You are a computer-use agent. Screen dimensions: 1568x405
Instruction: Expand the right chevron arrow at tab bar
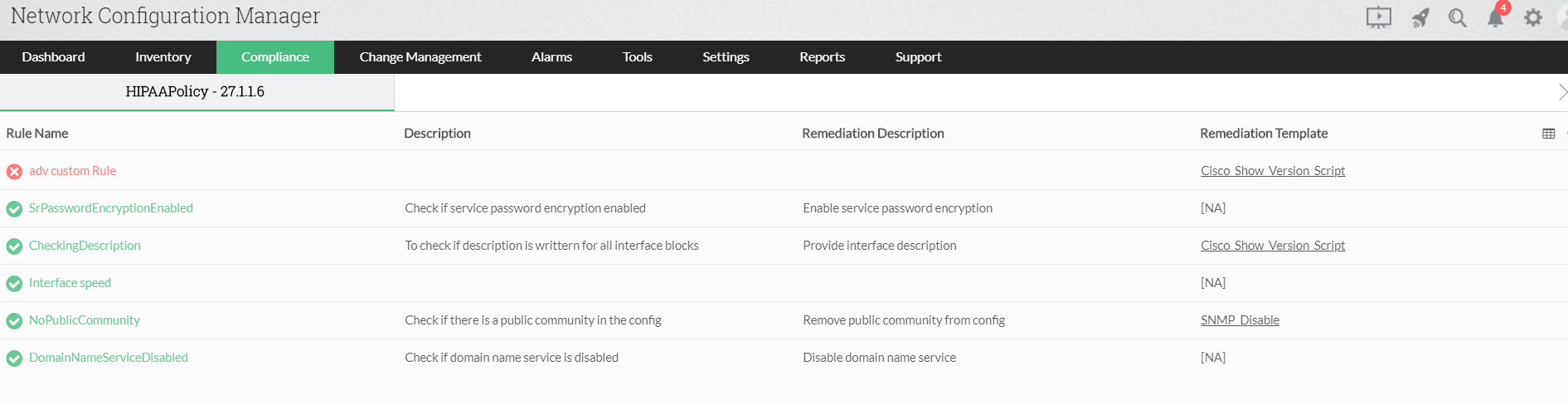click(1562, 92)
